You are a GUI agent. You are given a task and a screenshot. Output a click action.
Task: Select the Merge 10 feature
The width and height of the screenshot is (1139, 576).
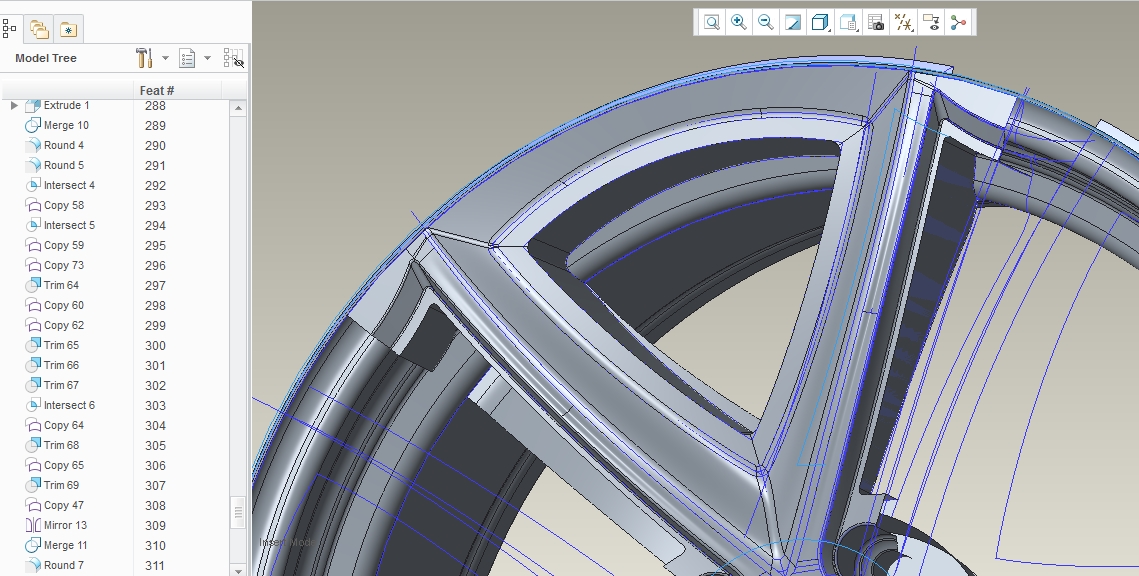point(66,125)
